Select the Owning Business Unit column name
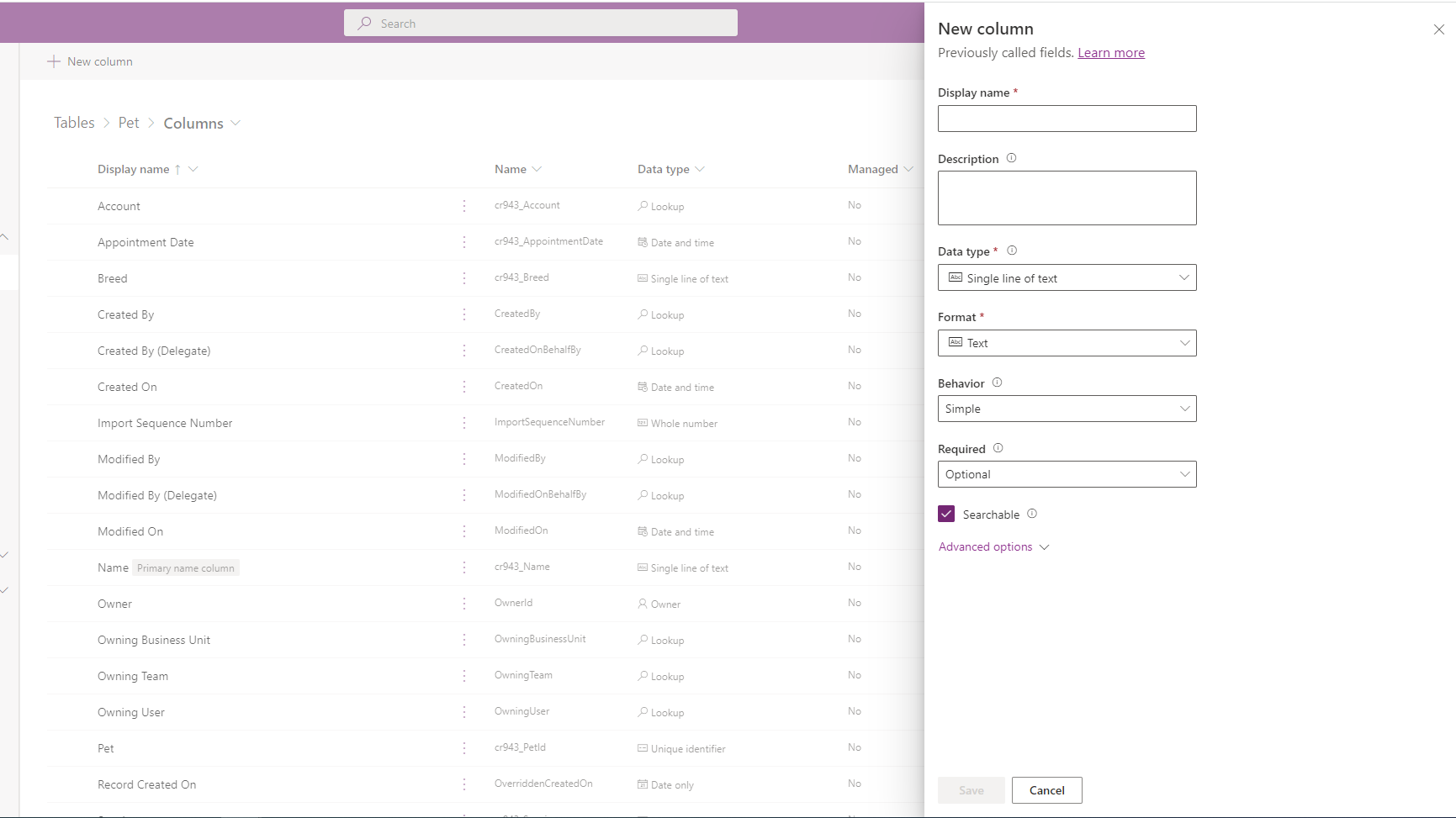The image size is (1456, 818). [x=154, y=640]
